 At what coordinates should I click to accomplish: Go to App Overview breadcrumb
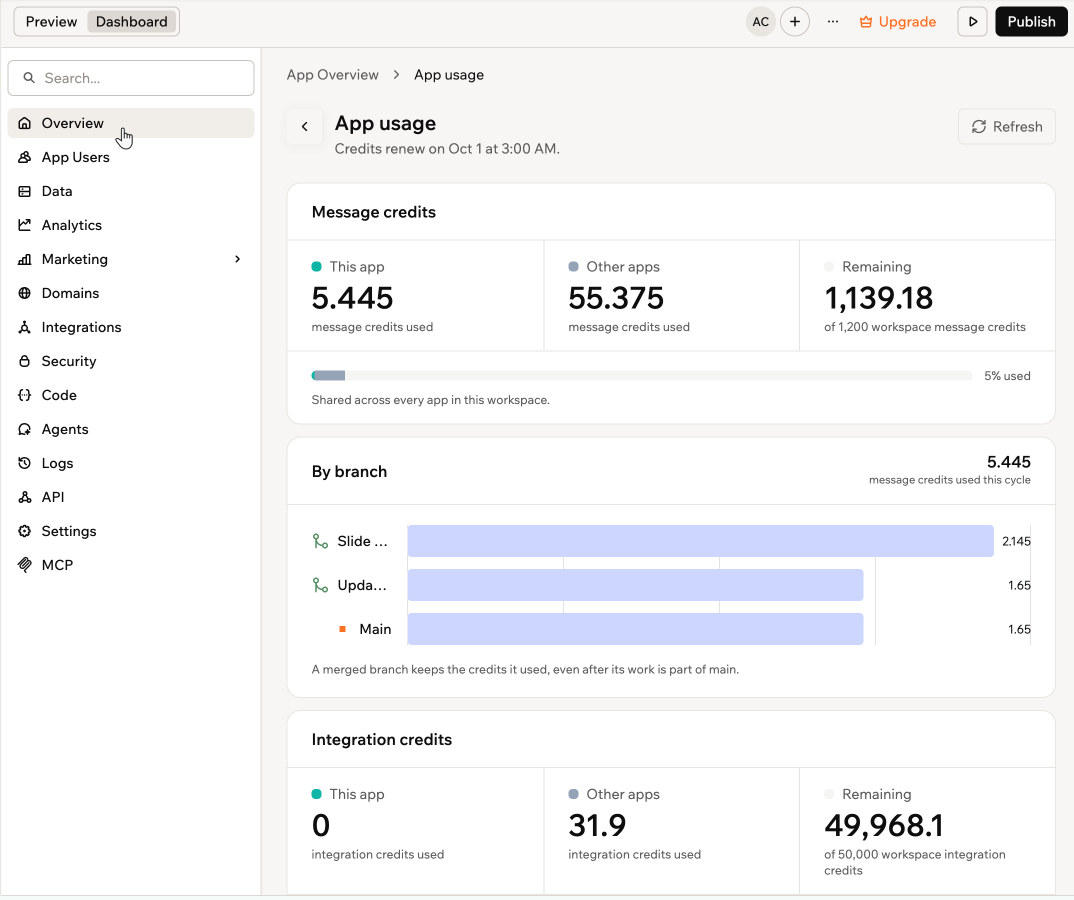(x=332, y=75)
